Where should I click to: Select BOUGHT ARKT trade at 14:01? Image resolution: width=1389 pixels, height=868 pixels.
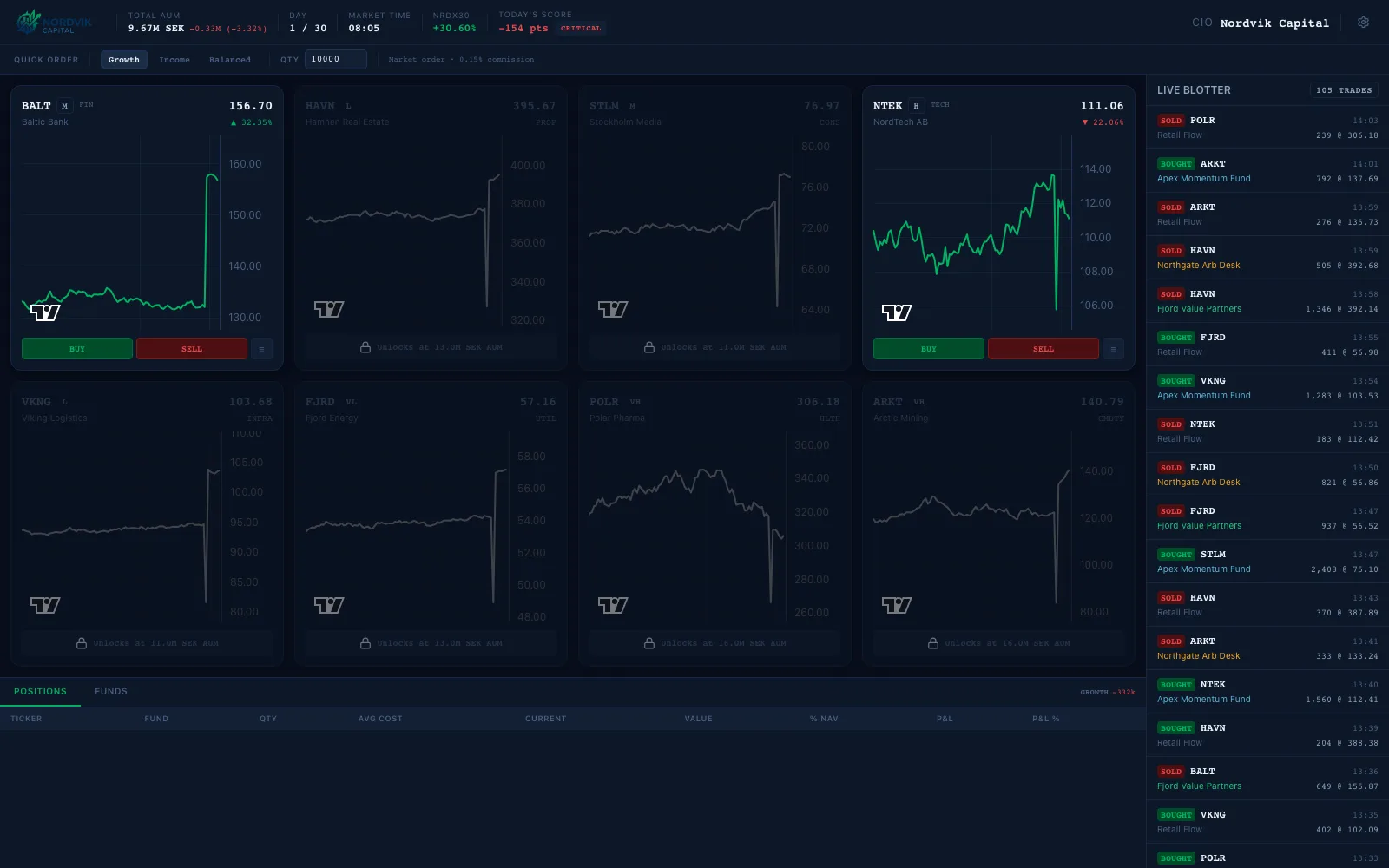pyautogui.click(x=1267, y=171)
